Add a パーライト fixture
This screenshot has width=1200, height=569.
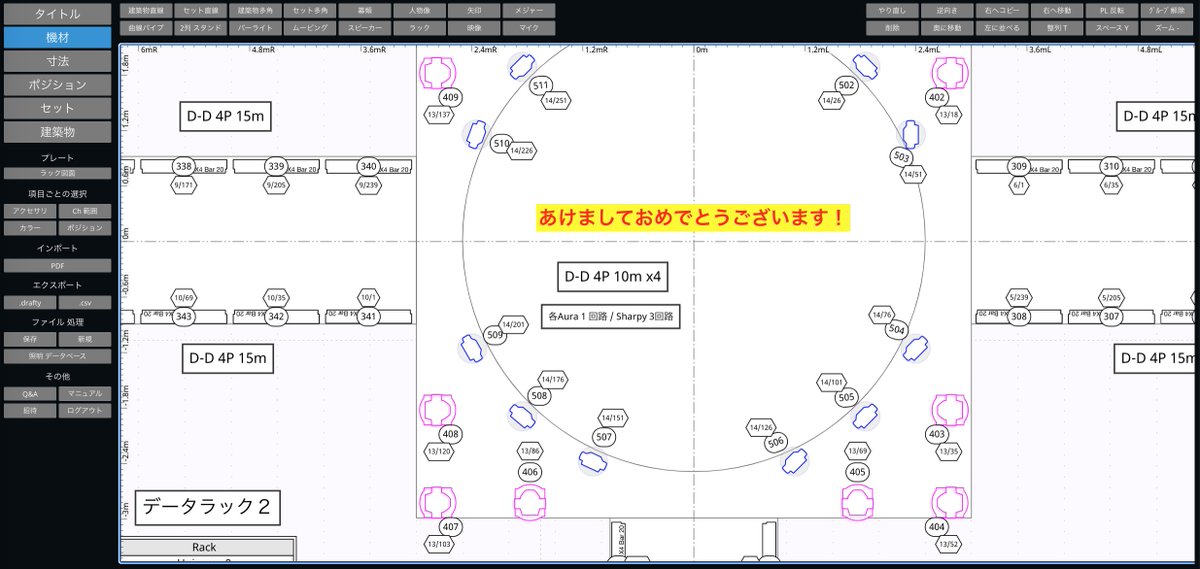[x=255, y=28]
